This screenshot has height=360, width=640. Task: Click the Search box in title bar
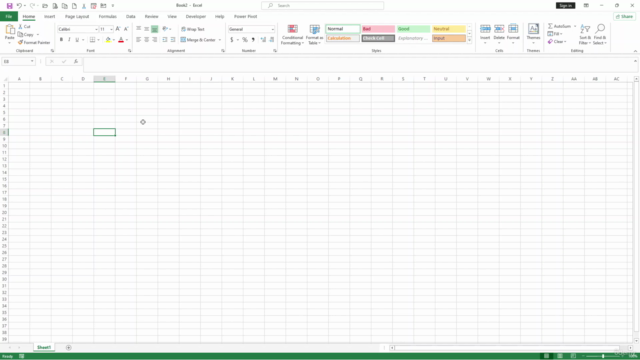click(322, 6)
